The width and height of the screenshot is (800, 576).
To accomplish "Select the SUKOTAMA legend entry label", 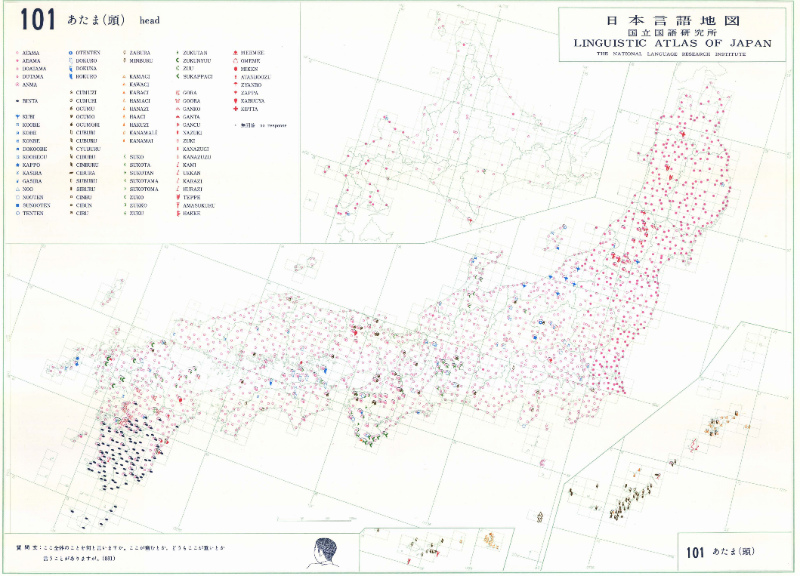I will (x=143, y=180).
